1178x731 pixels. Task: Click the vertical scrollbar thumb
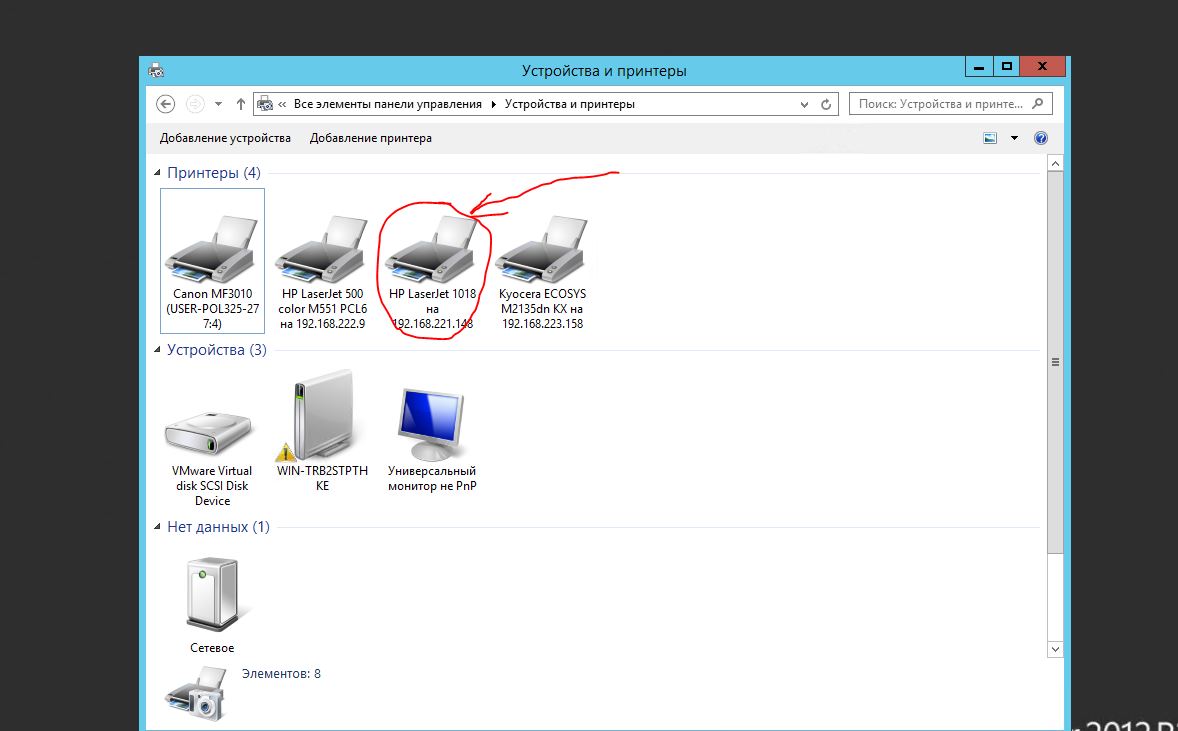(x=1055, y=363)
